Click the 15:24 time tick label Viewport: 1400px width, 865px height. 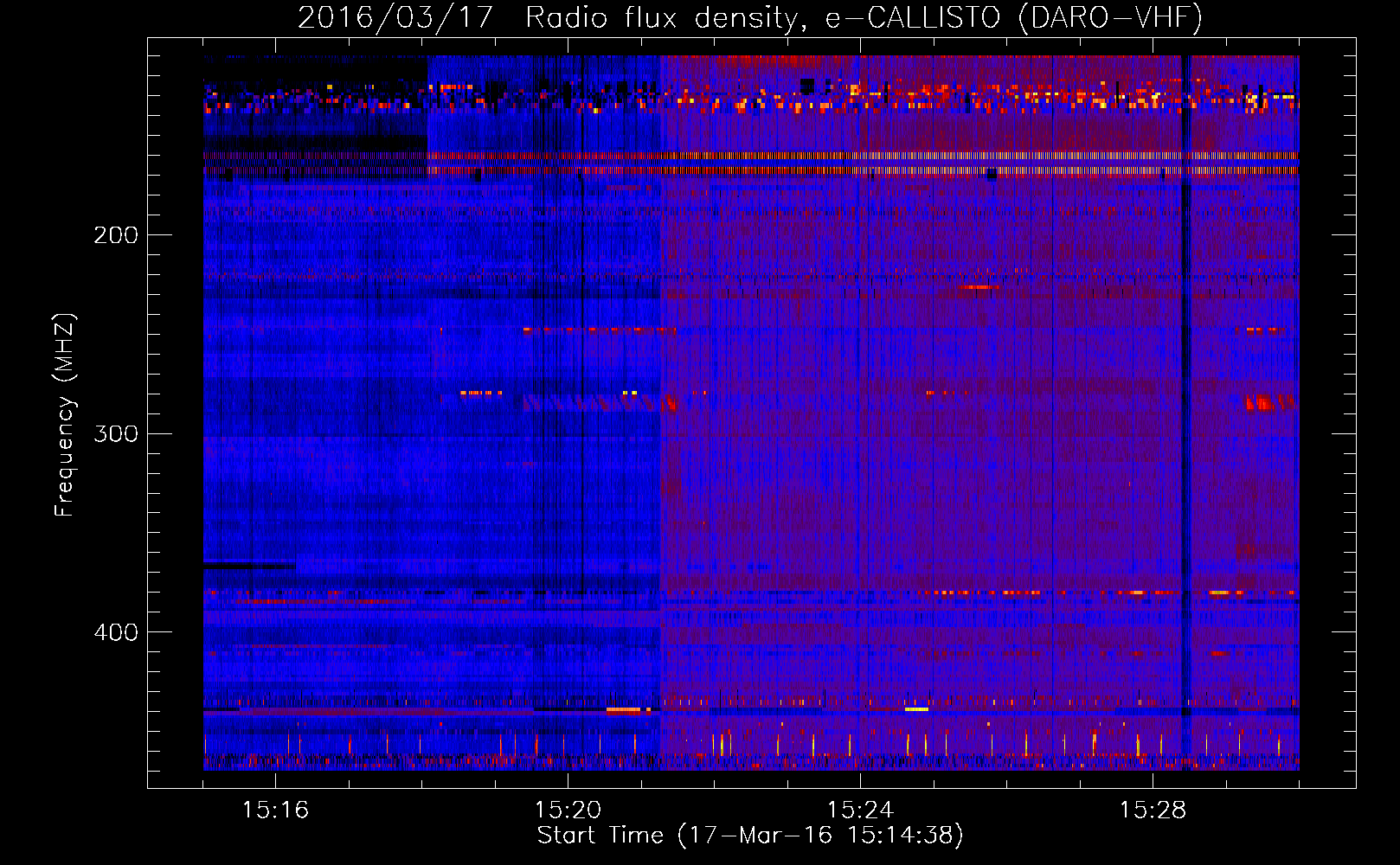coord(860,811)
